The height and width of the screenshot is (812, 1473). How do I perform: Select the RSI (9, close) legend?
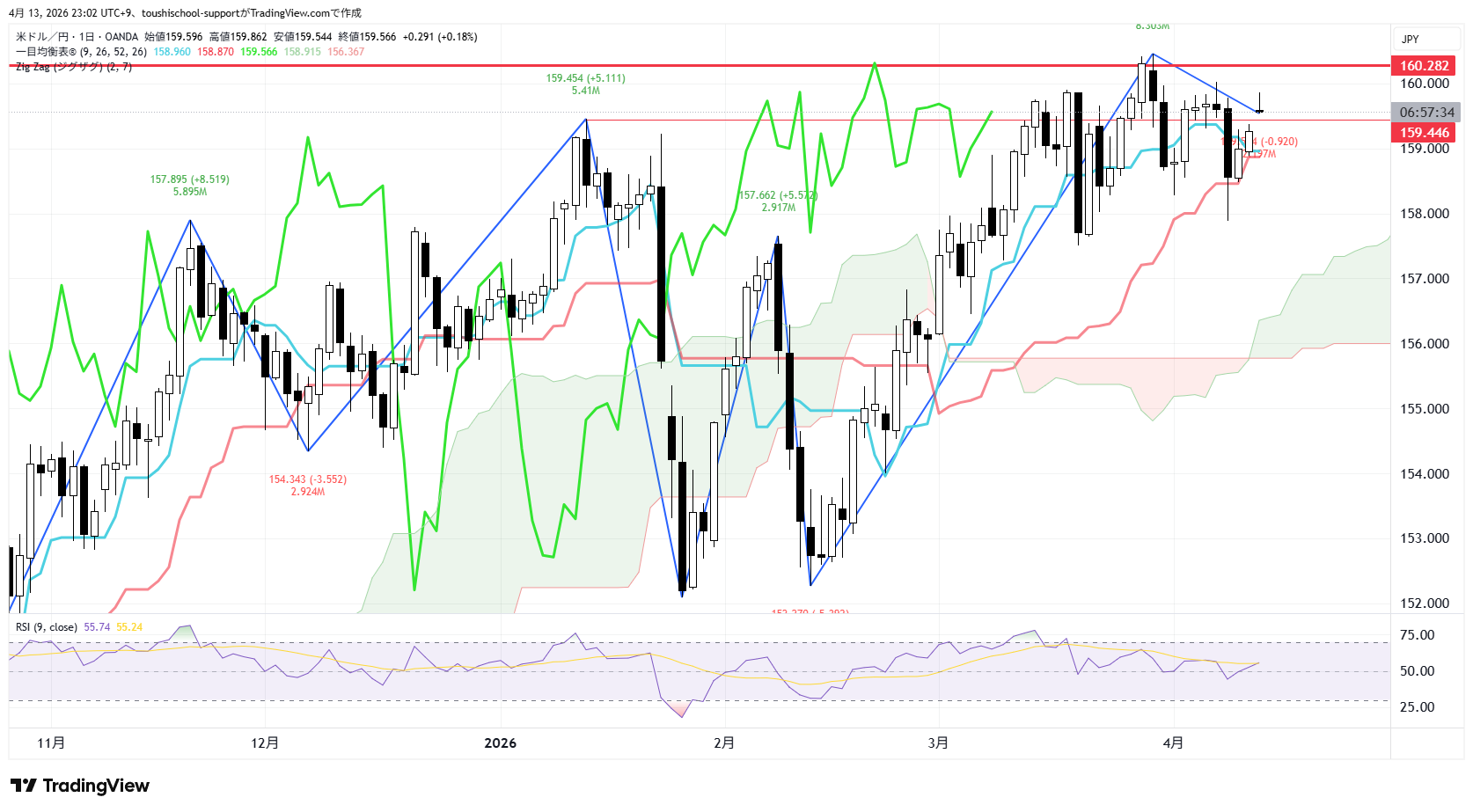coord(47,627)
